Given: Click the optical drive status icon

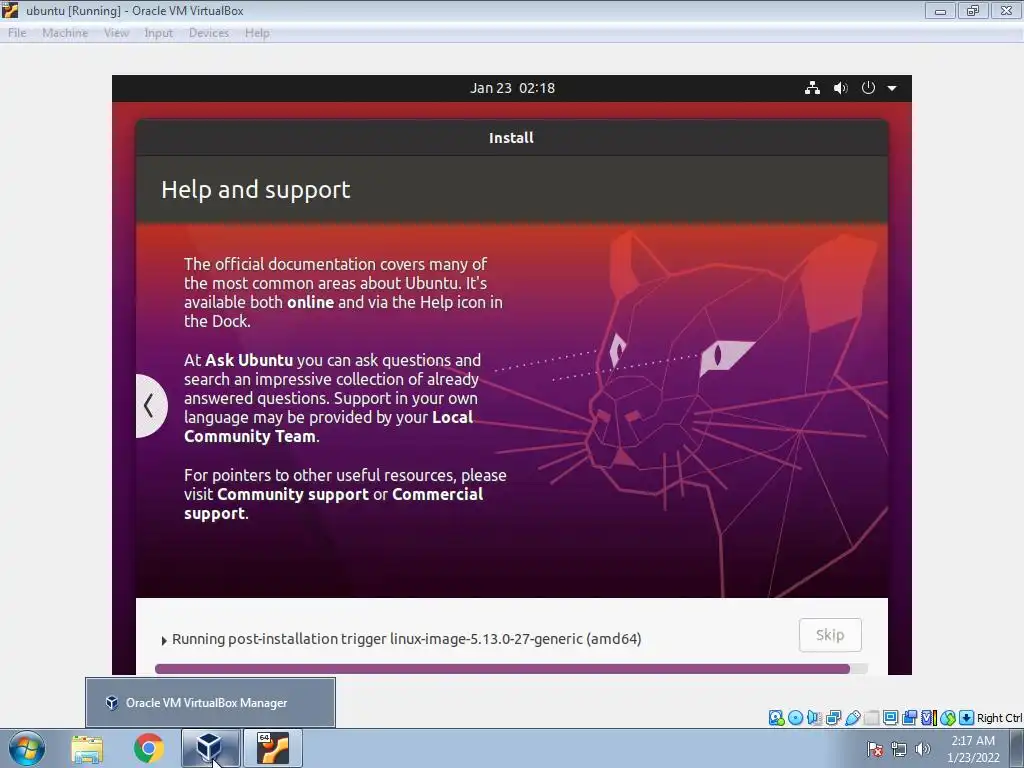Looking at the screenshot, I should [795, 718].
